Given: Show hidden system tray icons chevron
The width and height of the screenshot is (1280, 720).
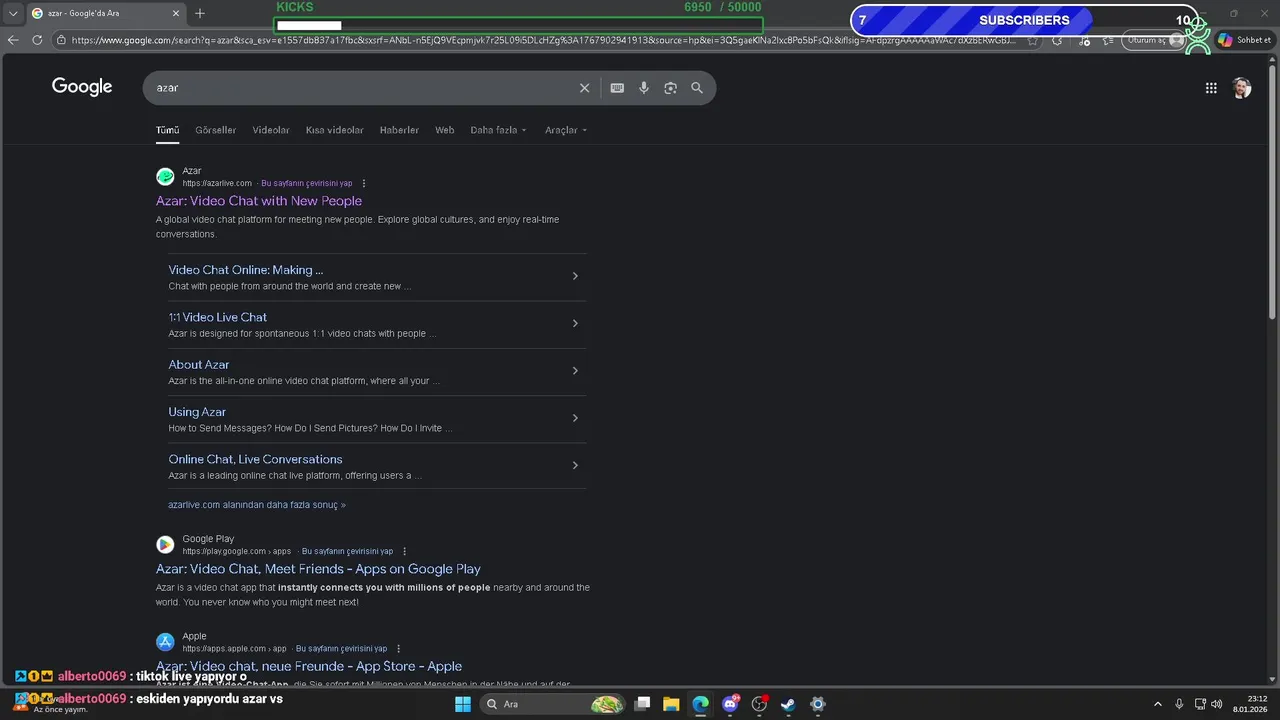Looking at the screenshot, I should pyautogui.click(x=1158, y=704).
